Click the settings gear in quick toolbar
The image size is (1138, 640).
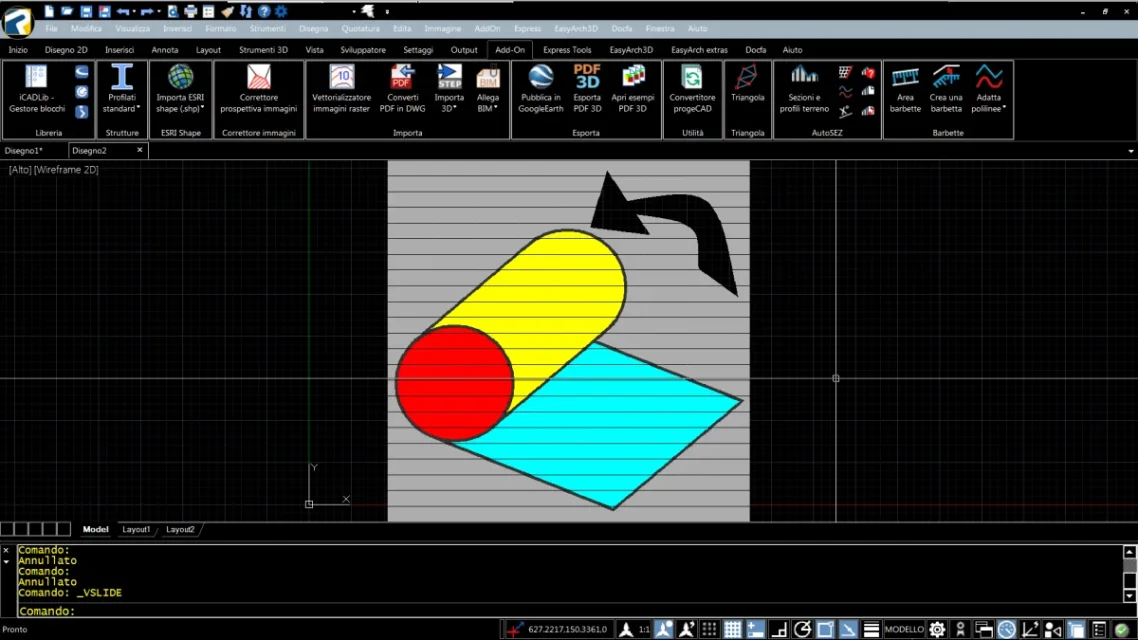point(282,12)
